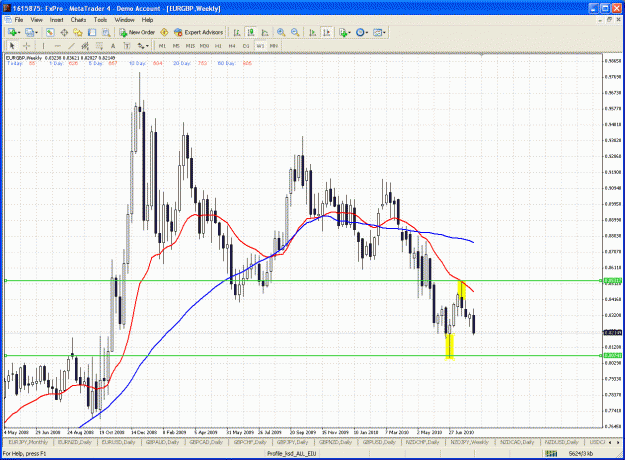
Task: Open the arrows objects dropdown
Action: (143, 46)
